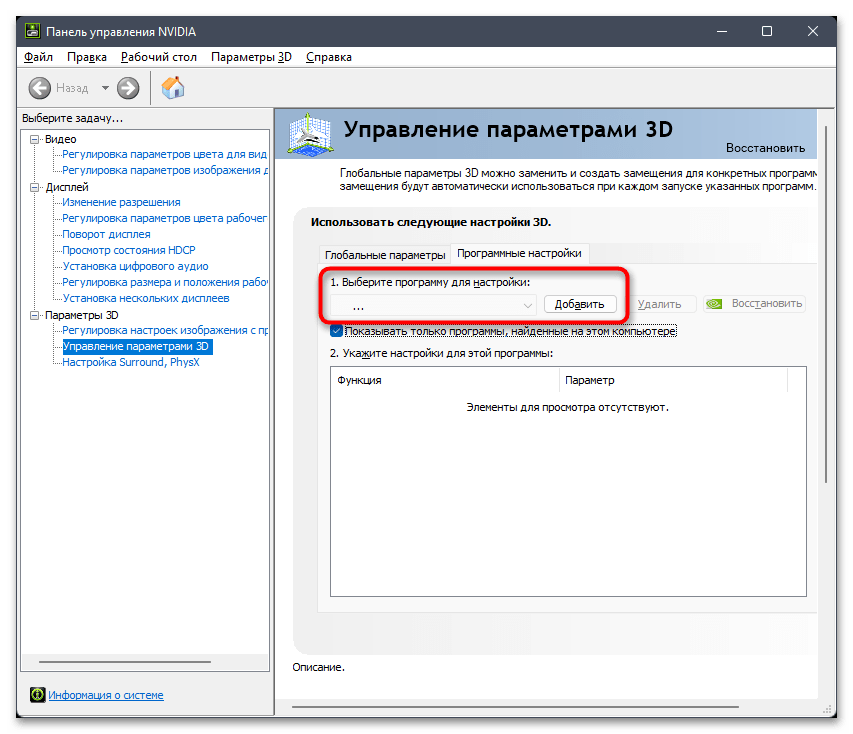Click the Назад button label
The width and height of the screenshot is (853, 734).
pyautogui.click(x=72, y=88)
